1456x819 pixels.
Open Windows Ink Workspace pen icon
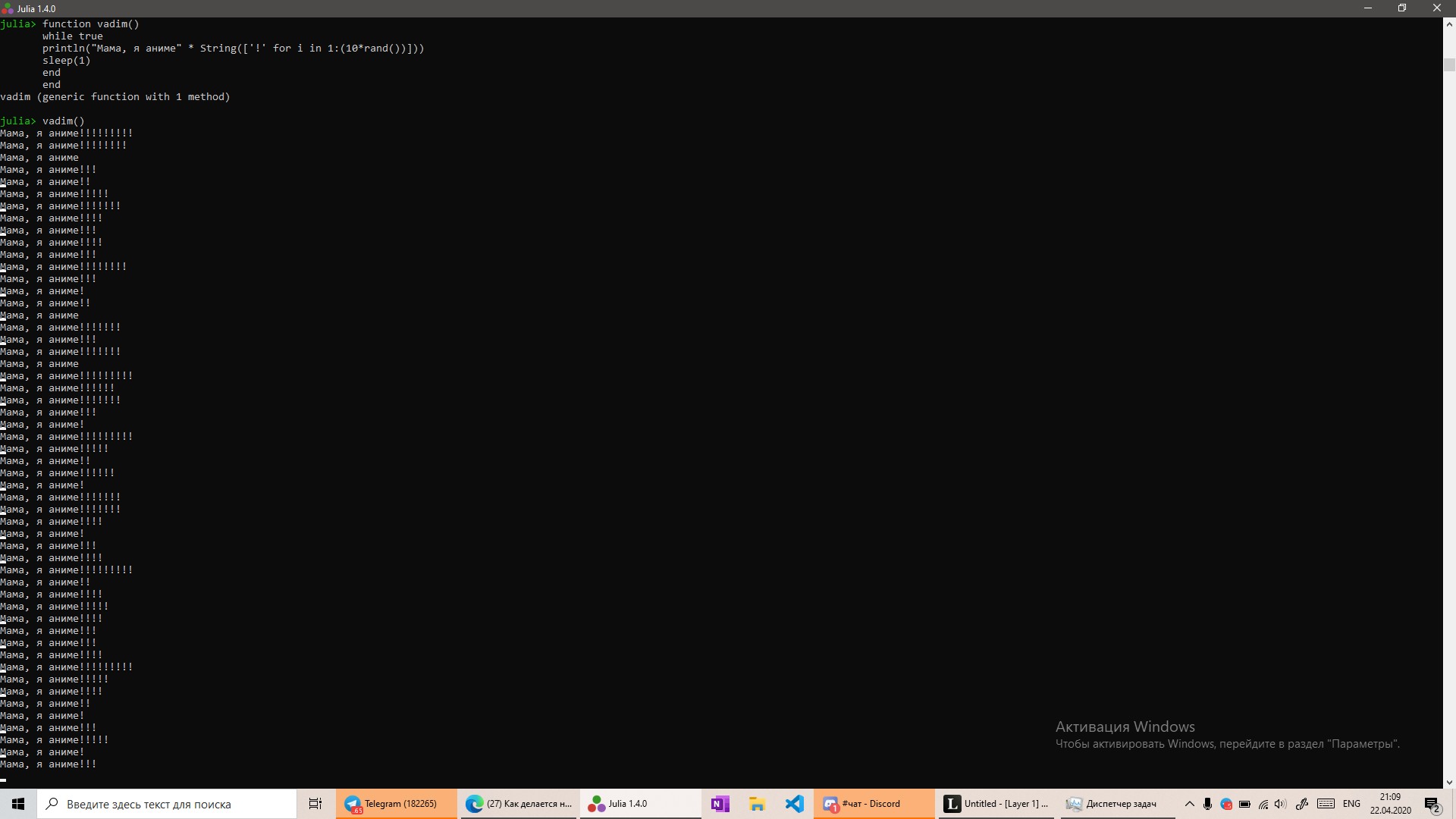click(x=1302, y=804)
